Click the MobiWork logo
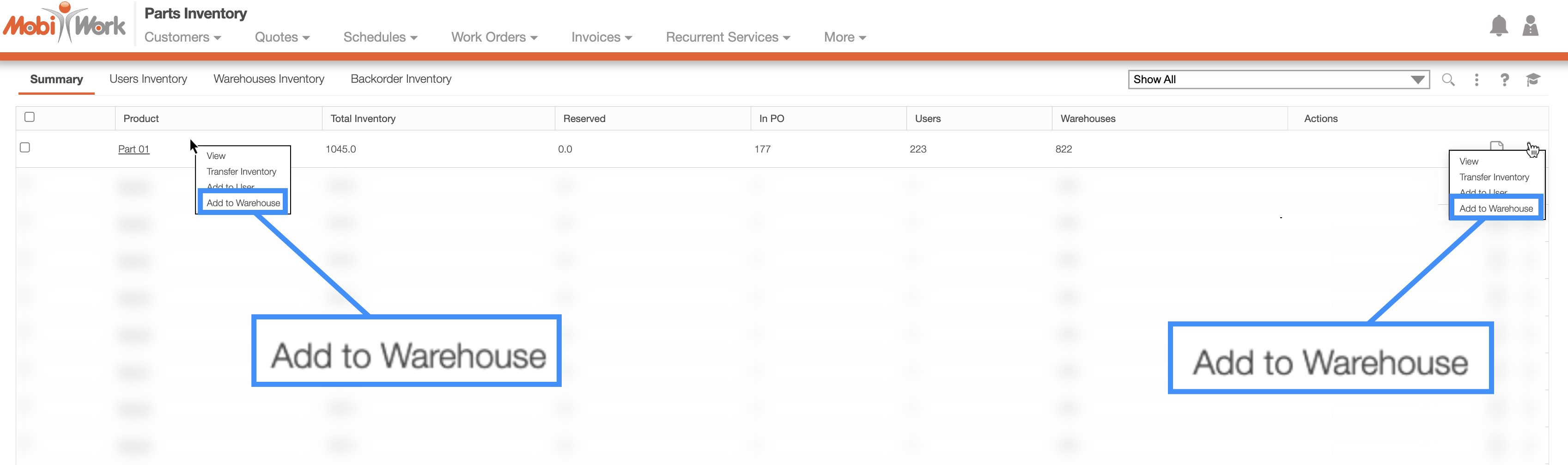This screenshot has height=465, width=1568. (x=65, y=24)
